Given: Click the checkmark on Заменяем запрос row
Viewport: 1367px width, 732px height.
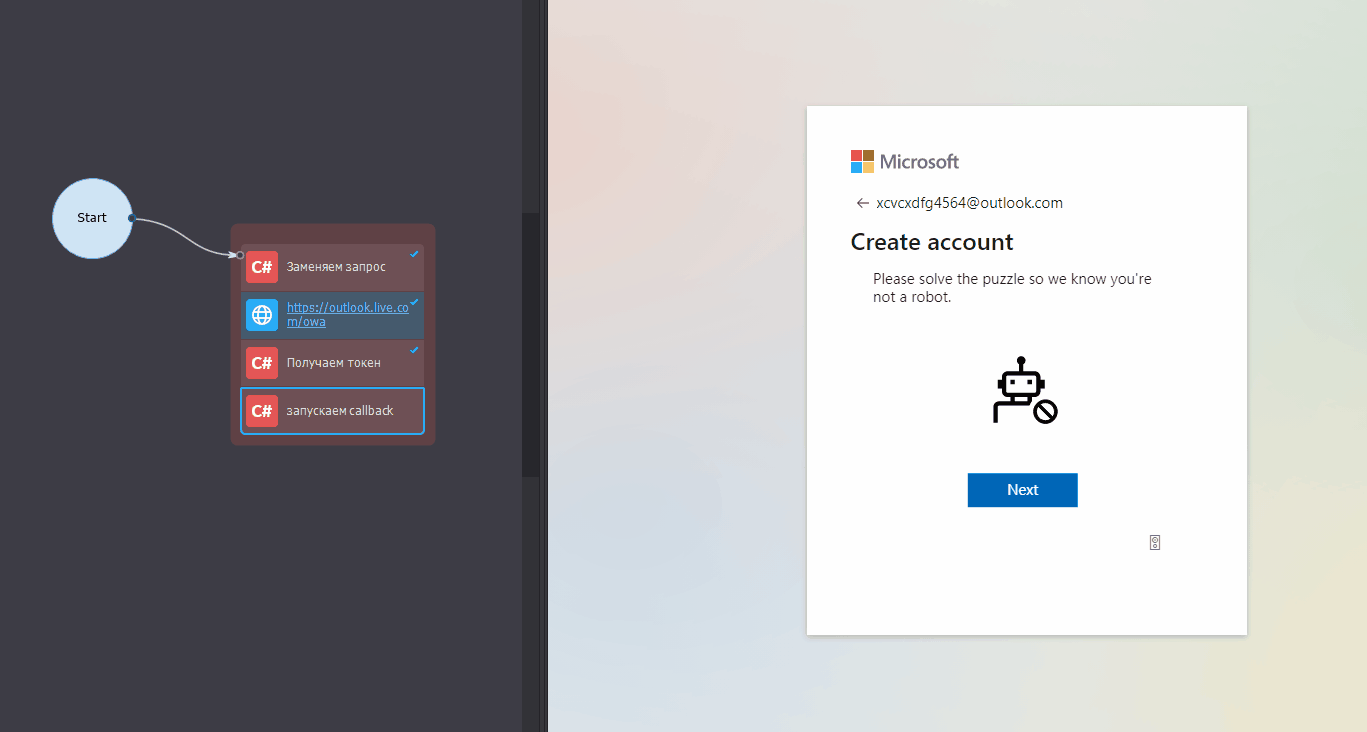Looking at the screenshot, I should click(x=414, y=254).
